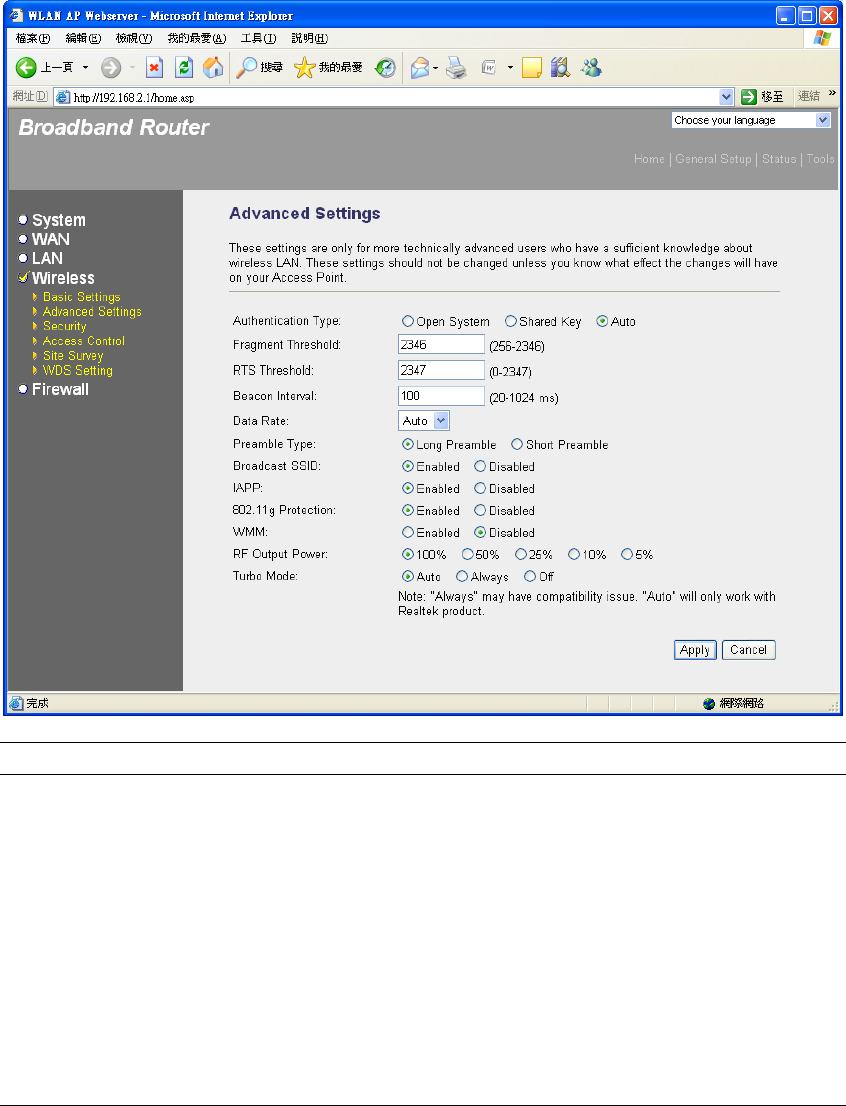Set Turbo Mode to Always
846x1106 pixels.
click(461, 576)
